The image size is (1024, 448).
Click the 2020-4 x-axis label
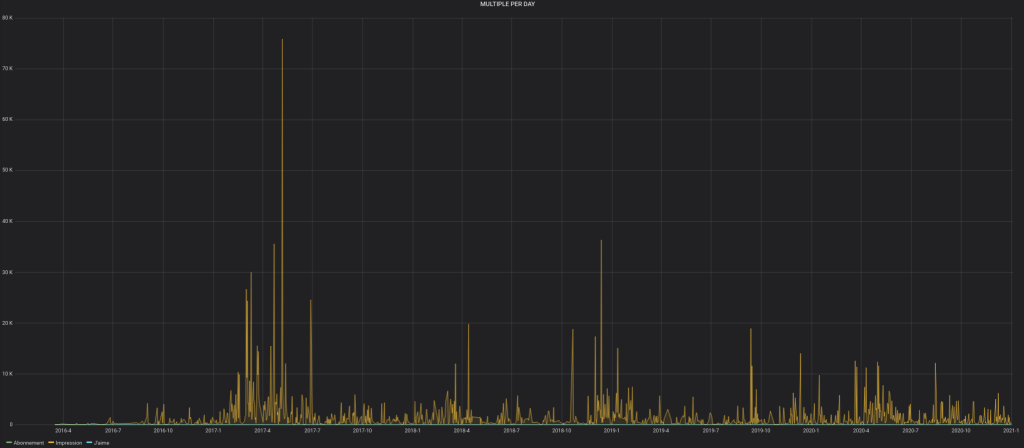point(860,431)
